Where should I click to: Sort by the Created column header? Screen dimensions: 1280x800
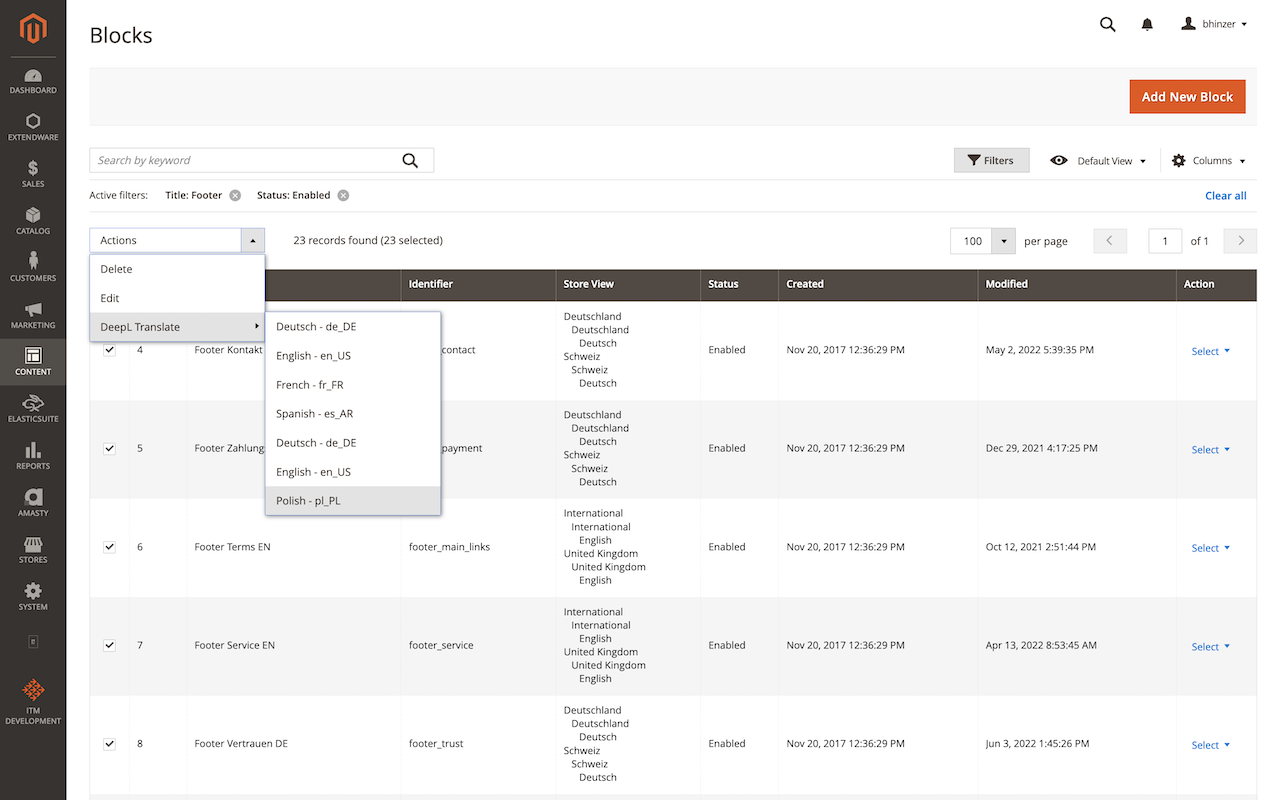(878, 284)
